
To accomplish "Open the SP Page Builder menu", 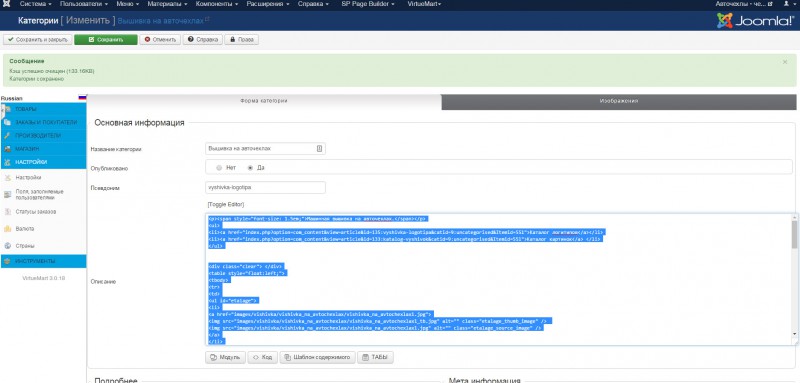I will pos(368,4).
